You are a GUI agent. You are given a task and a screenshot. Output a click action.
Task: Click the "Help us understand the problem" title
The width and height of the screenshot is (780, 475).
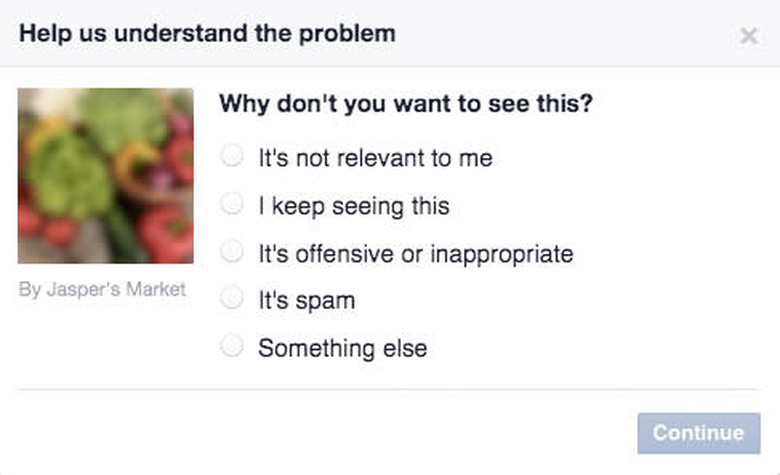[207, 34]
